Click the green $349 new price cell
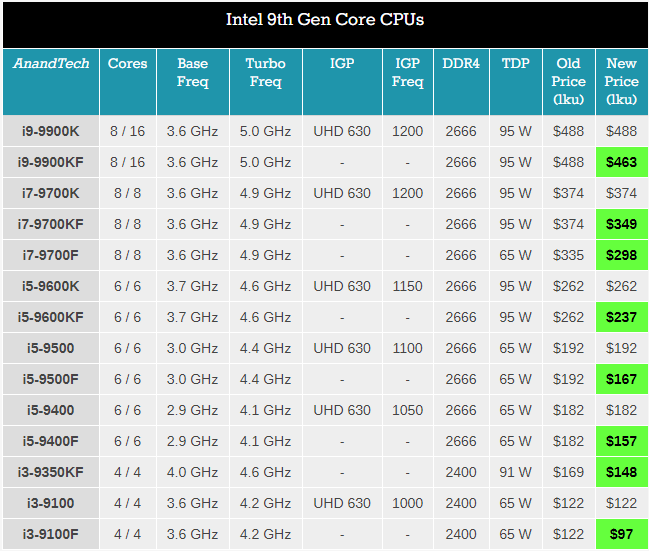The image size is (649, 551). [622, 224]
